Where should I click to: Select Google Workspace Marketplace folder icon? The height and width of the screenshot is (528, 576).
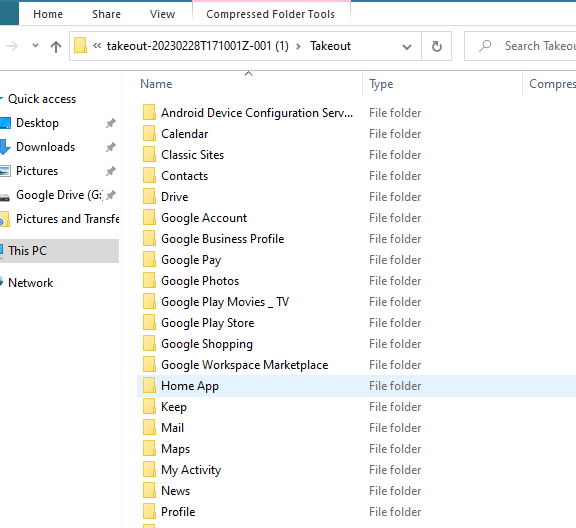pyautogui.click(x=149, y=364)
